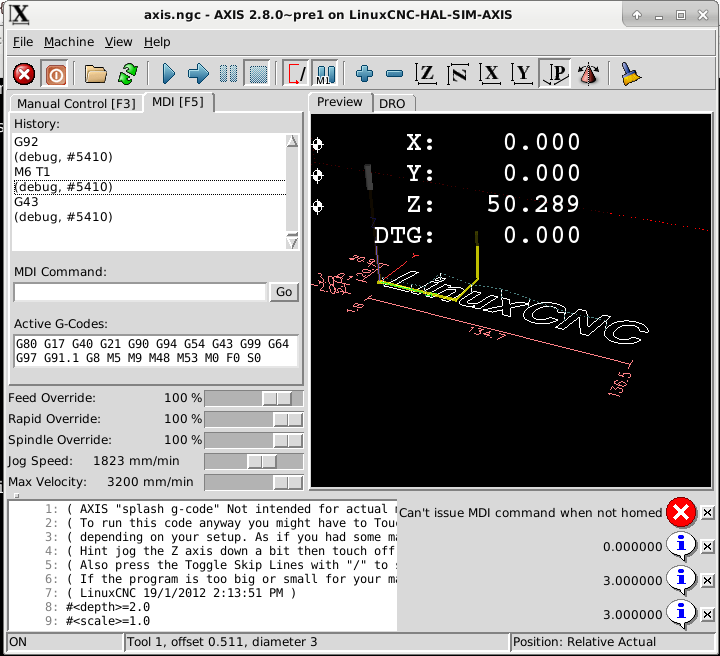Click info icon beside 0.000000
Image resolution: width=720 pixels, height=656 pixels.
coord(681,546)
